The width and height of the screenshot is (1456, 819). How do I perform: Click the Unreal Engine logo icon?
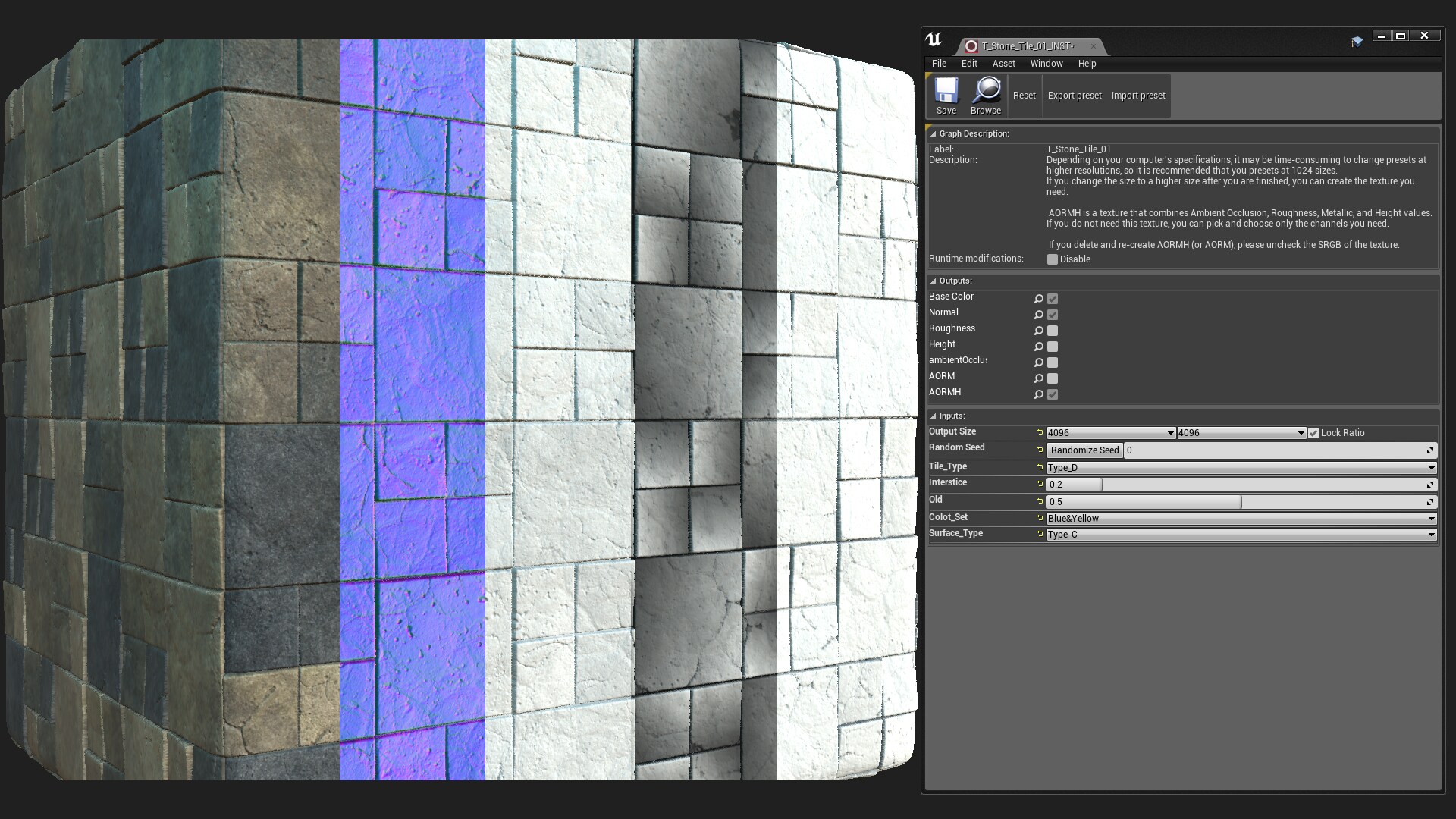(x=934, y=40)
